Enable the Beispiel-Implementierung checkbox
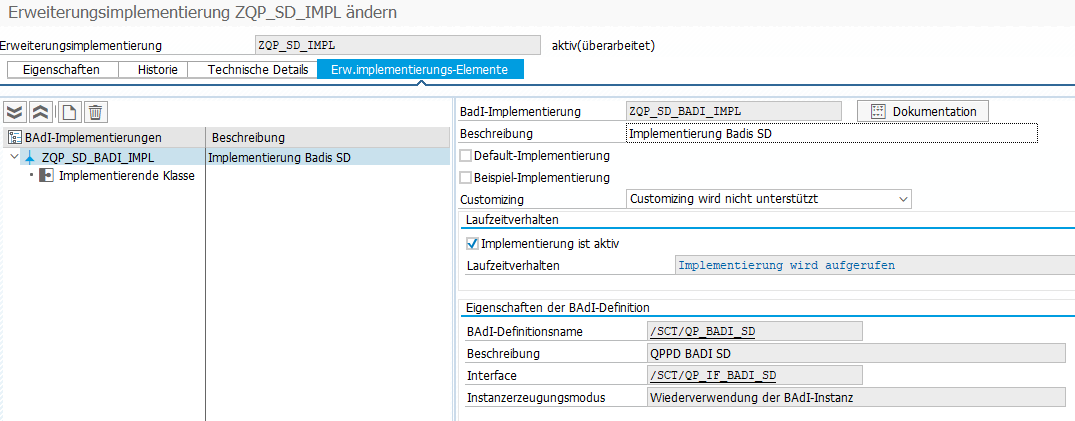 [466, 178]
